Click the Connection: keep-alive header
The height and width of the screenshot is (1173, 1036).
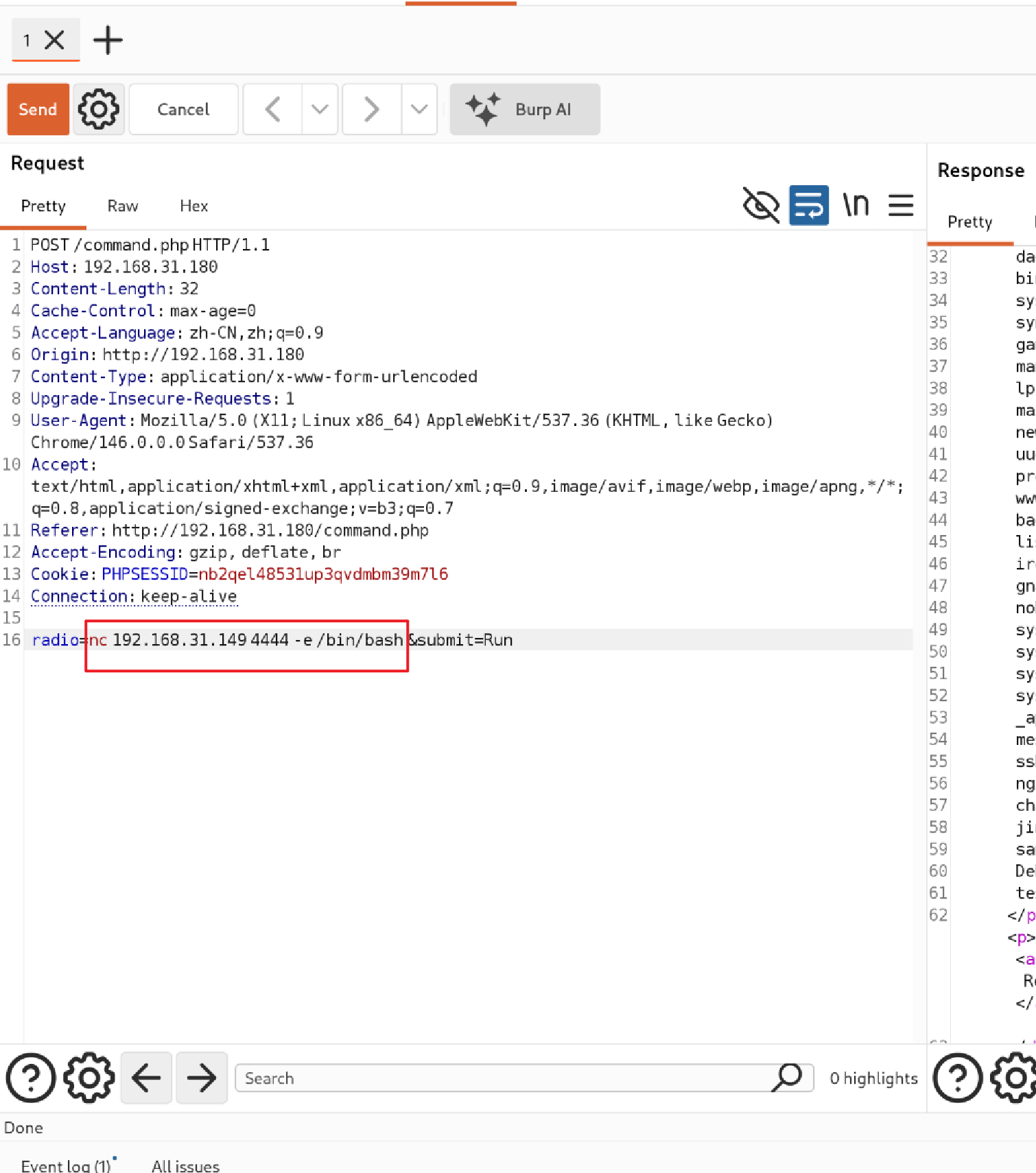(134, 596)
